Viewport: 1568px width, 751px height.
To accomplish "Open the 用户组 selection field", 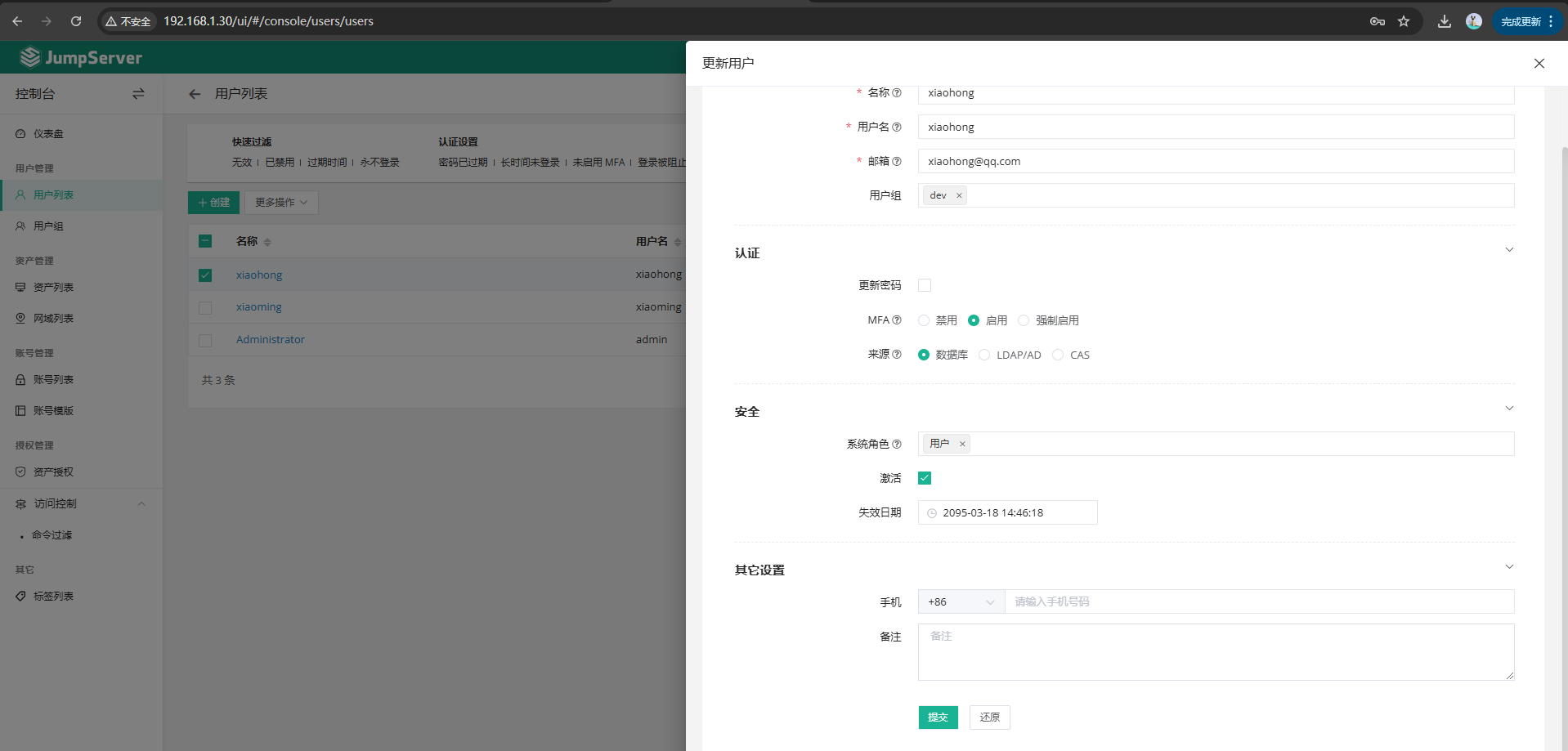I will coord(1216,195).
